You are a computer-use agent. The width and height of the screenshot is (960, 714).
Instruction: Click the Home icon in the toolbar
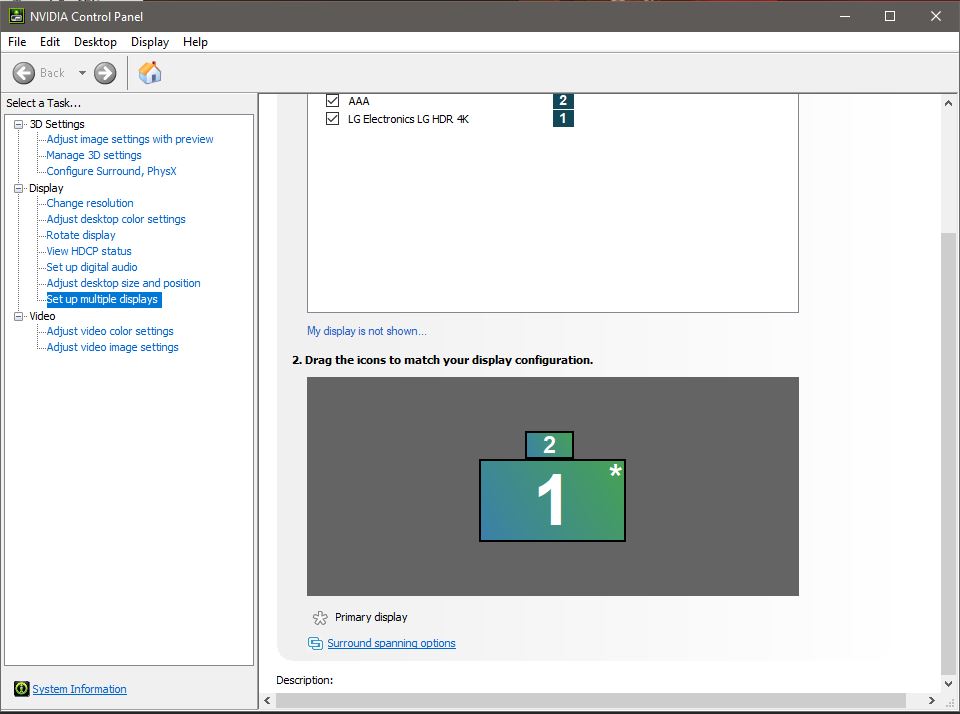click(x=149, y=73)
